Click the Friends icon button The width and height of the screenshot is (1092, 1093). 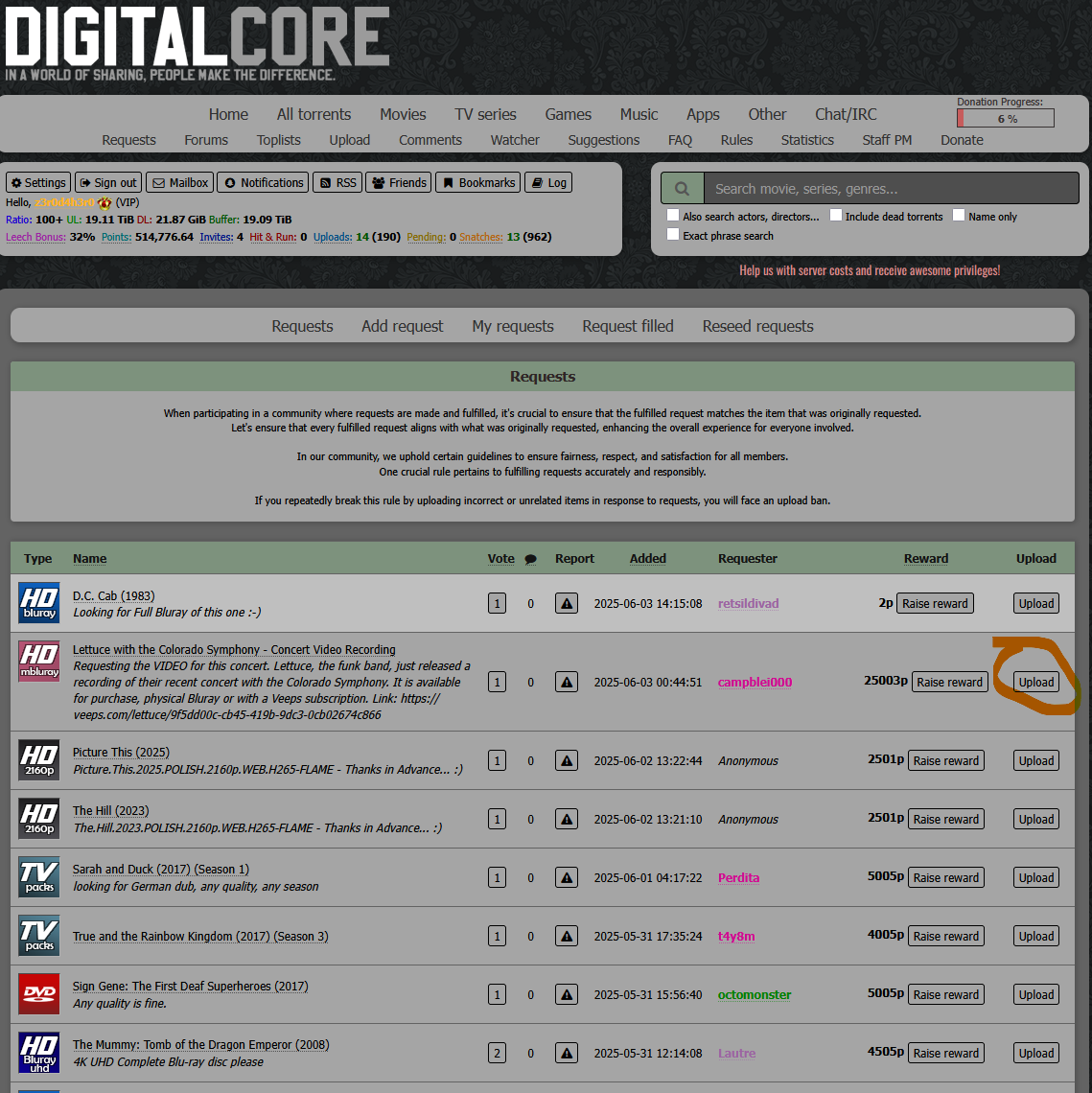click(x=398, y=182)
